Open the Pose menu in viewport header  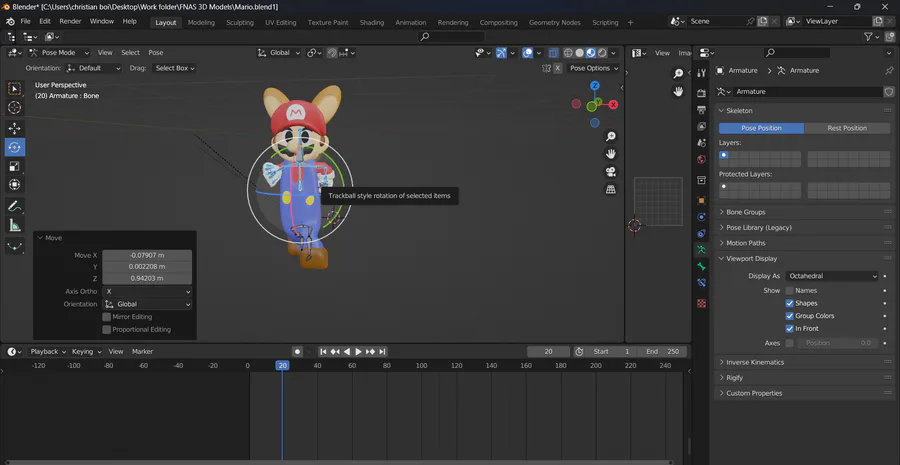[x=156, y=53]
